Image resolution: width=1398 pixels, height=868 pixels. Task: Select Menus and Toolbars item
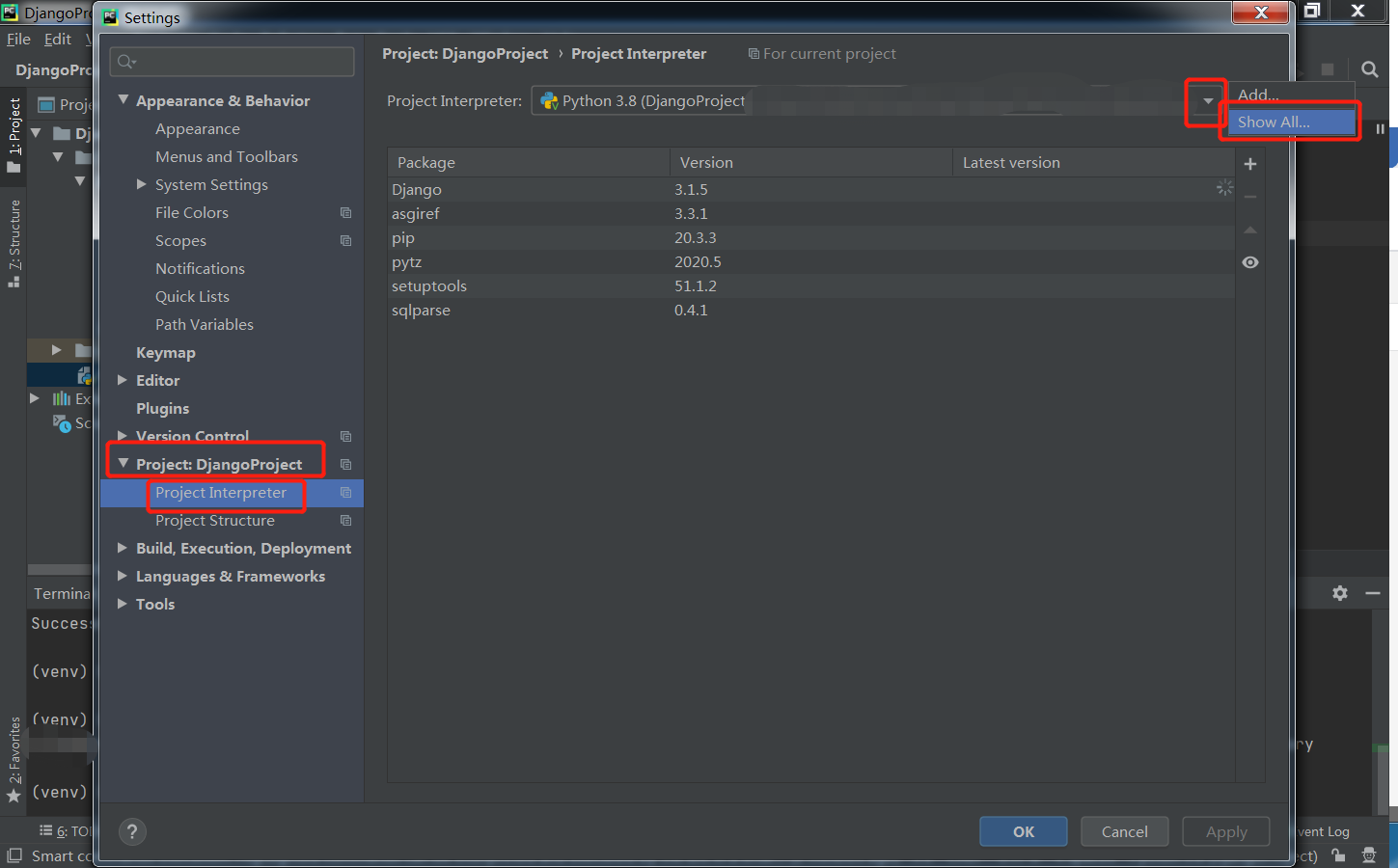(227, 156)
